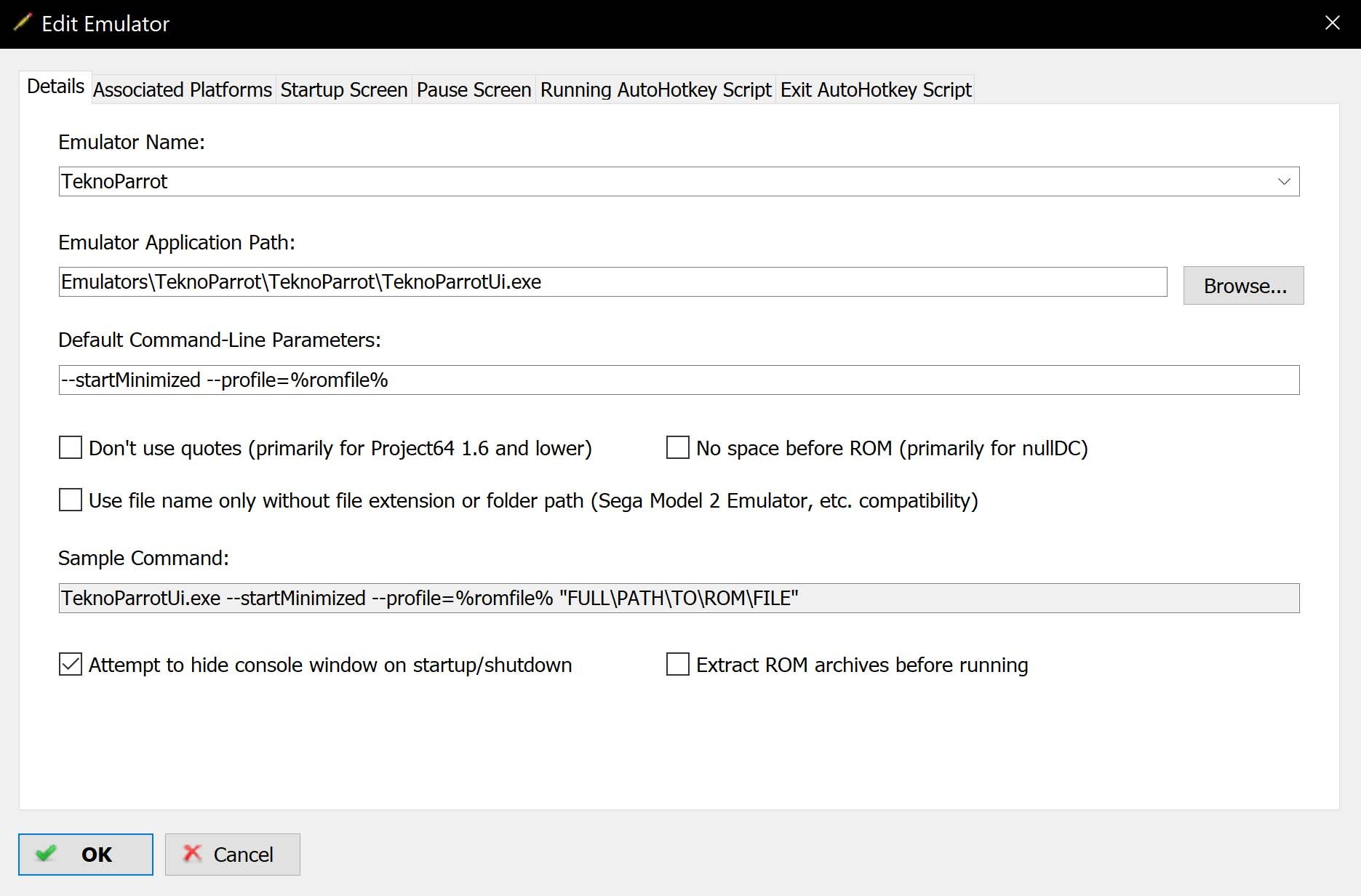Image resolution: width=1361 pixels, height=896 pixels.
Task: Click the Cancel button with red X
Action: click(233, 855)
